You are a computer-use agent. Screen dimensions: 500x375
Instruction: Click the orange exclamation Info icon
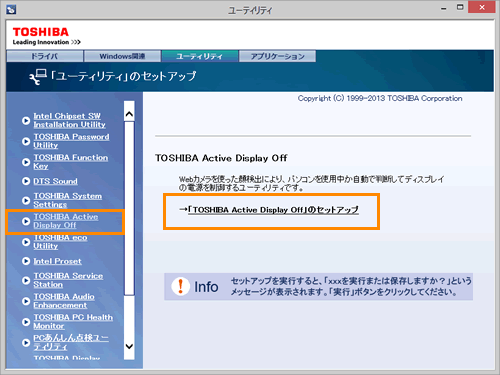coord(181,286)
